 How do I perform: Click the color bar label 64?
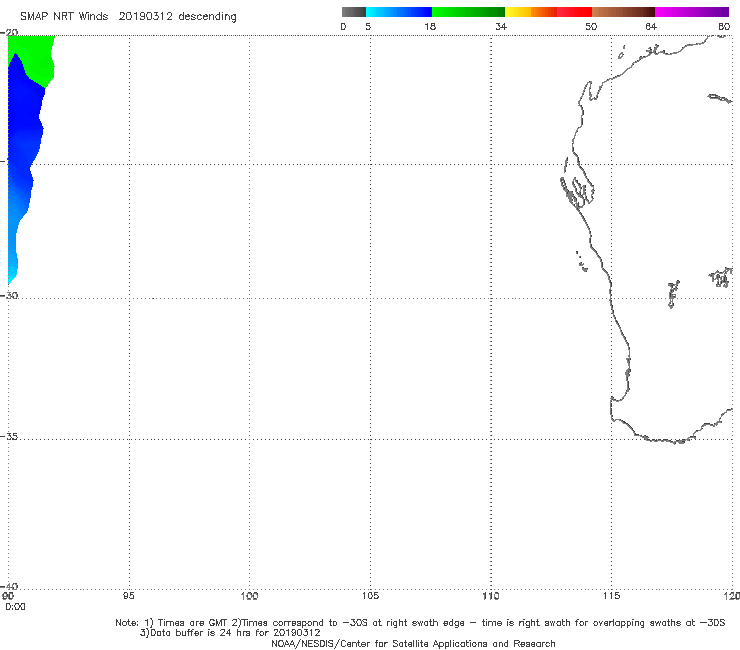coord(651,26)
